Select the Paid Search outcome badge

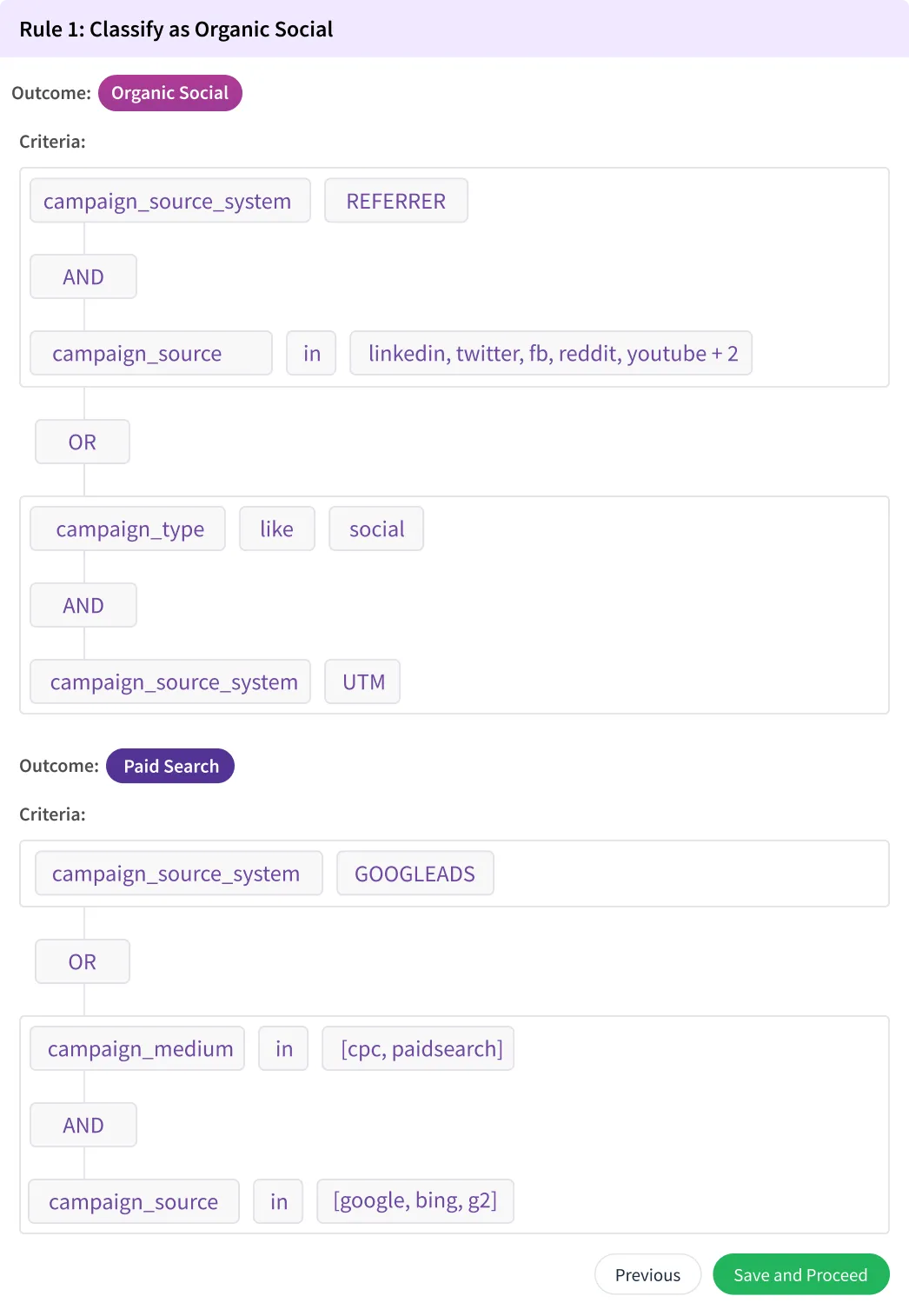pos(170,766)
